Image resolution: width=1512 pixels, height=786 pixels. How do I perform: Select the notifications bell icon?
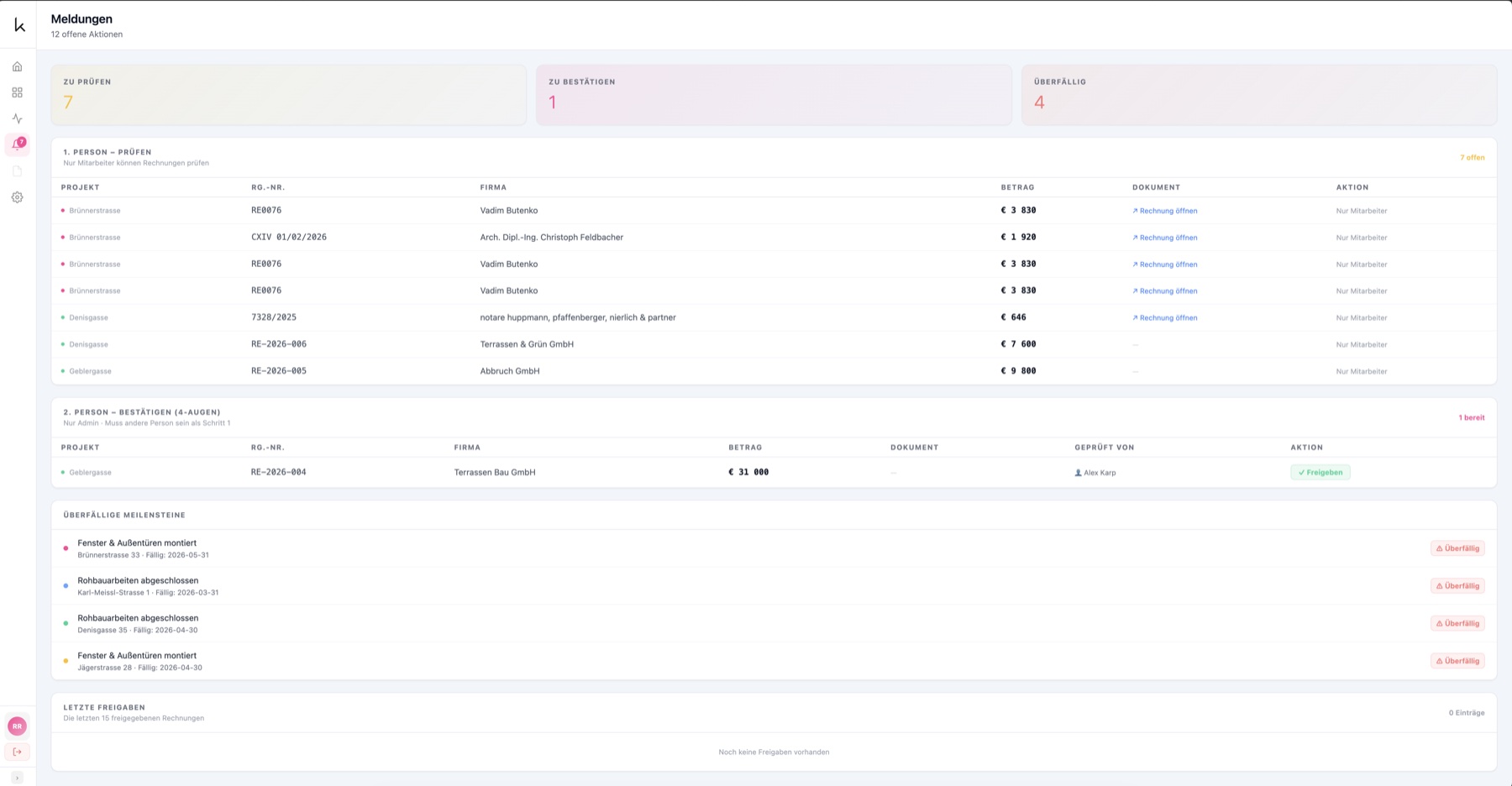17,144
